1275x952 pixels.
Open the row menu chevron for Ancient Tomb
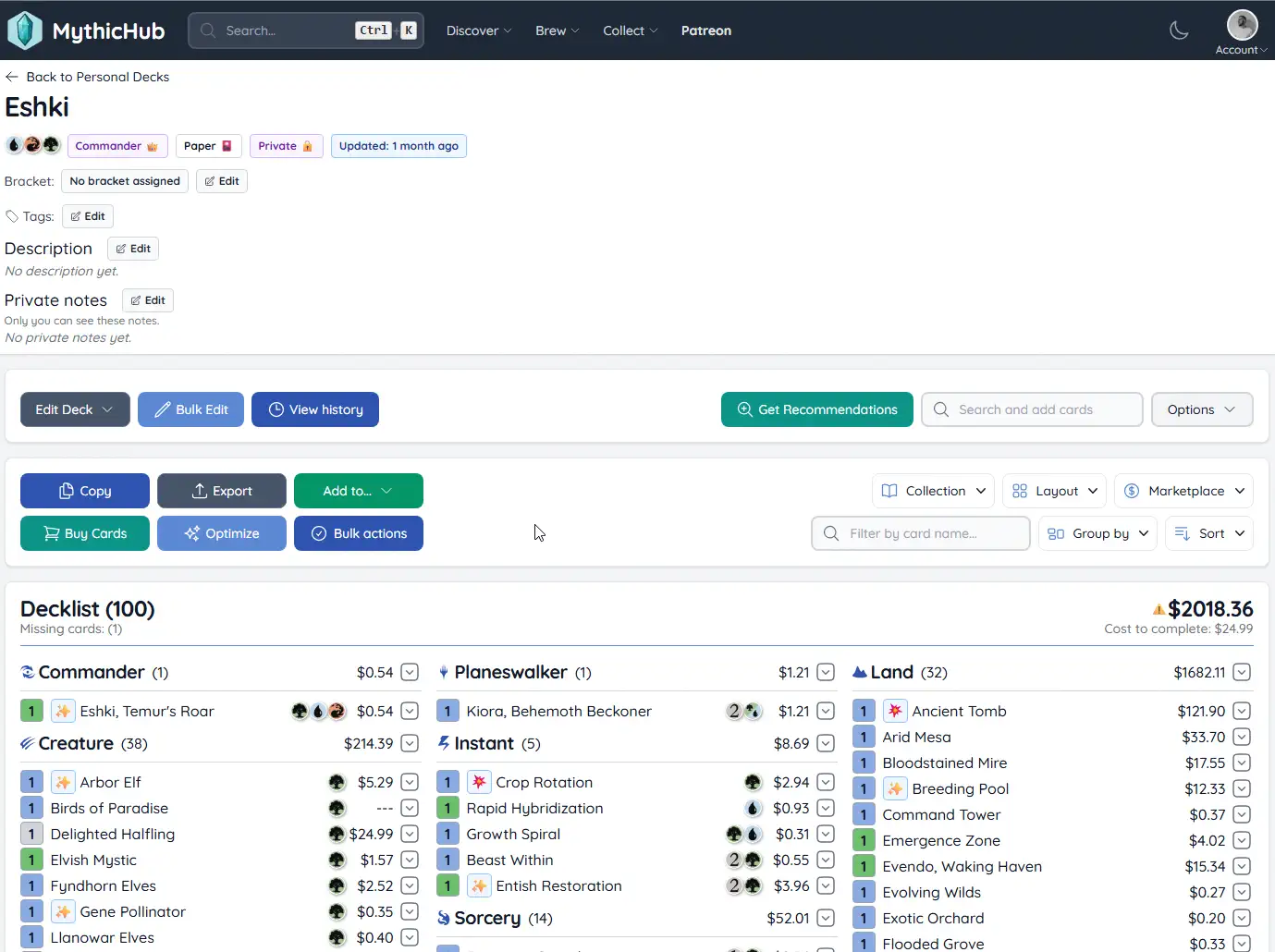point(1242,711)
